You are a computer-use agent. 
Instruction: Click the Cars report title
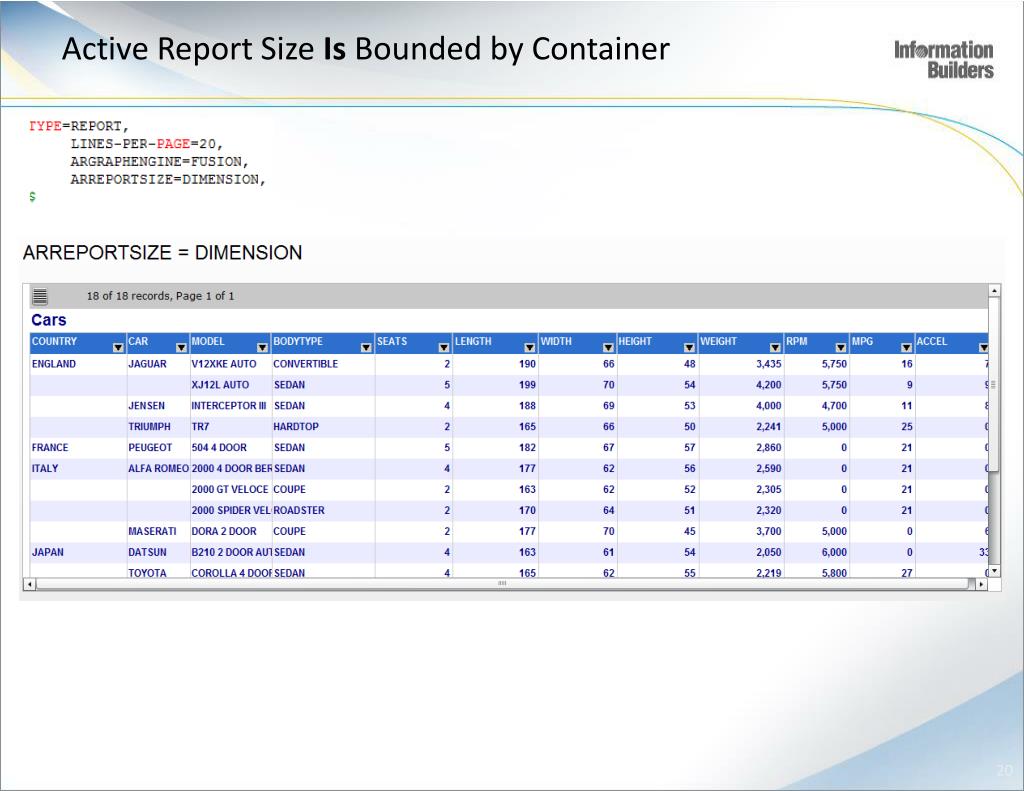click(49, 320)
